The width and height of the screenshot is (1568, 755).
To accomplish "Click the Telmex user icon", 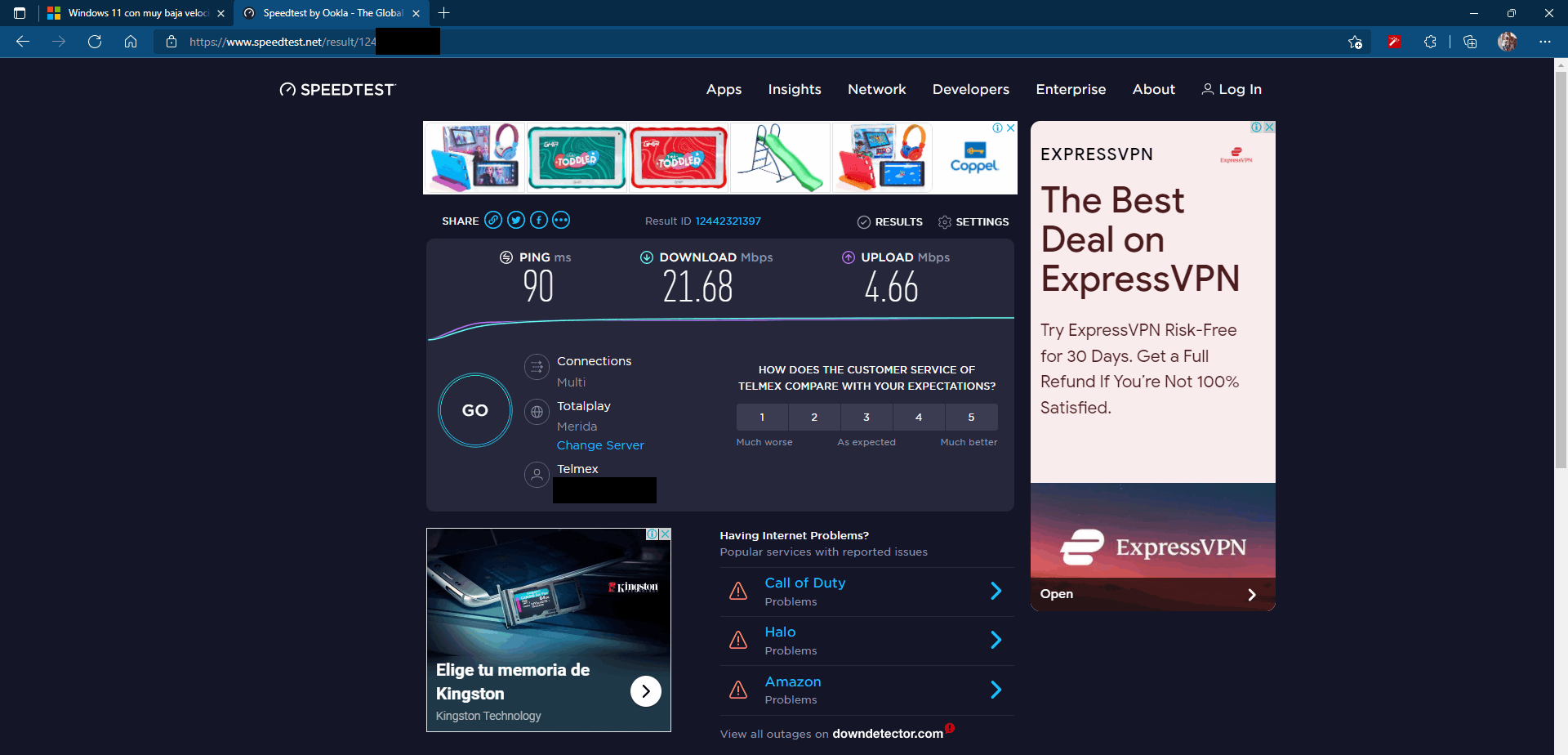I will coord(537,475).
